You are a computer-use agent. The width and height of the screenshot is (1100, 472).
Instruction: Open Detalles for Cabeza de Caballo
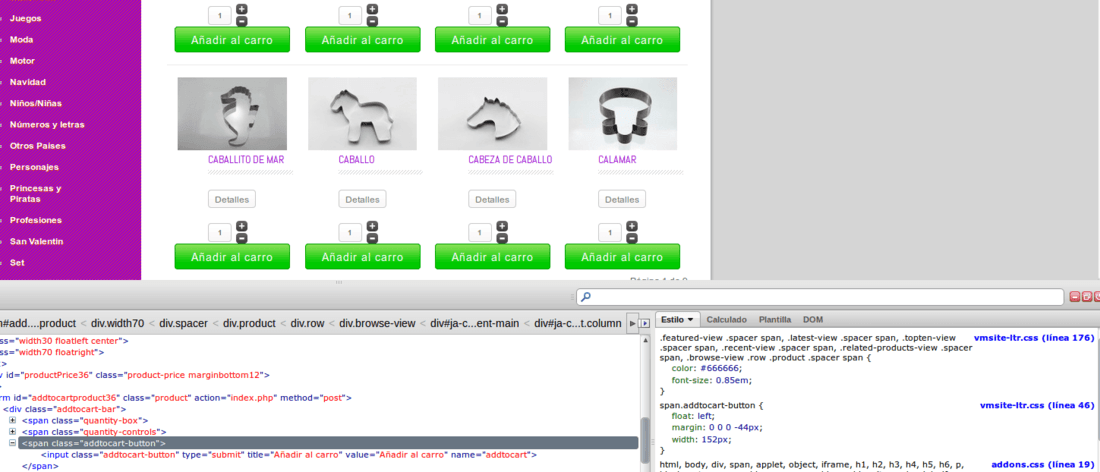pos(492,199)
